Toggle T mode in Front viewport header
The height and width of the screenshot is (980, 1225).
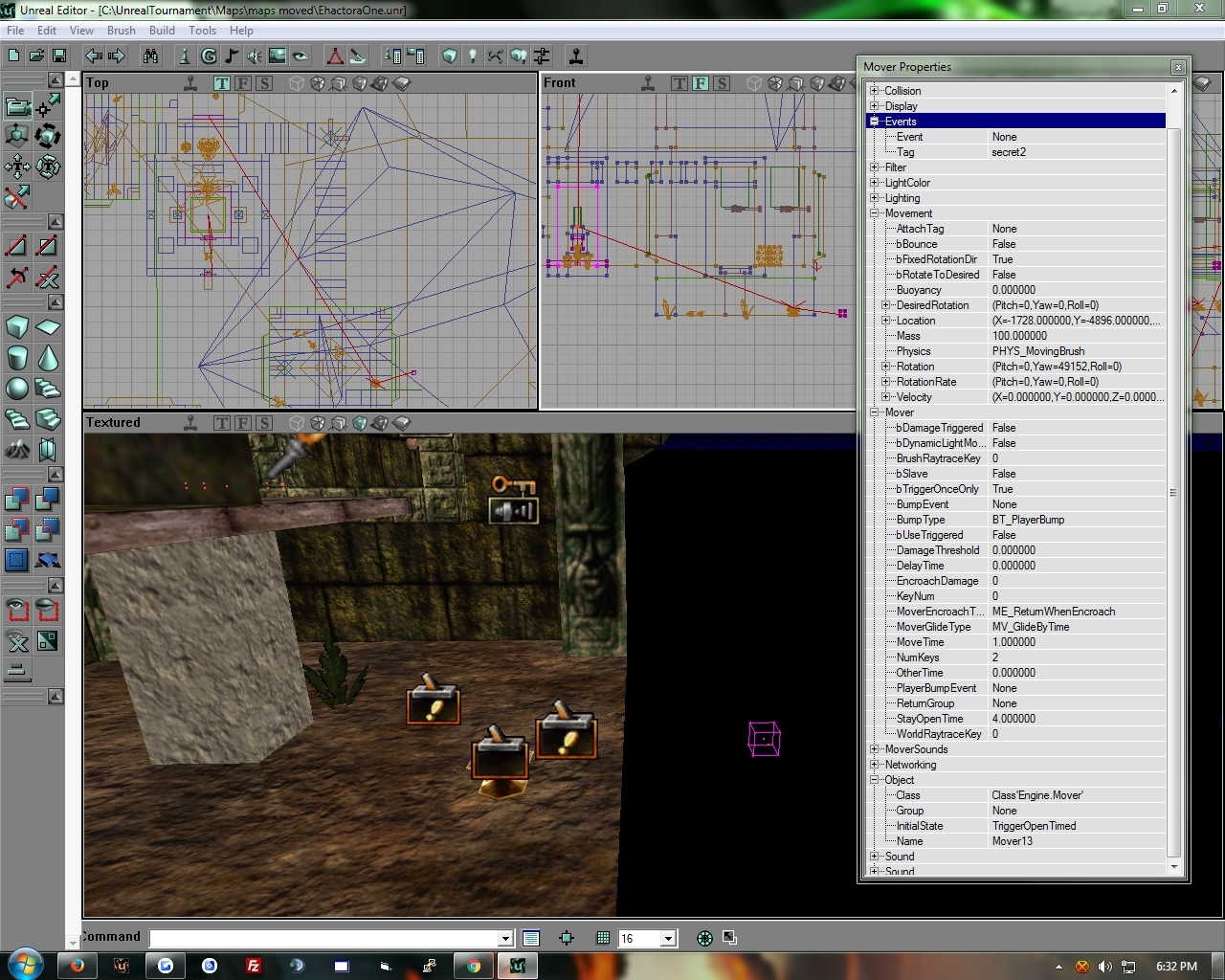click(679, 83)
